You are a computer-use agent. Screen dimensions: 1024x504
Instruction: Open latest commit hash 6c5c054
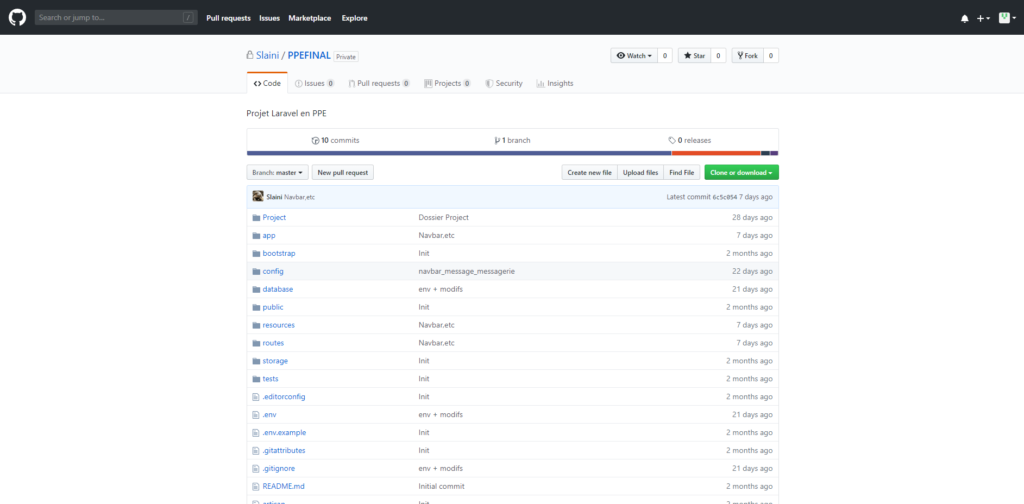[x=725, y=197]
